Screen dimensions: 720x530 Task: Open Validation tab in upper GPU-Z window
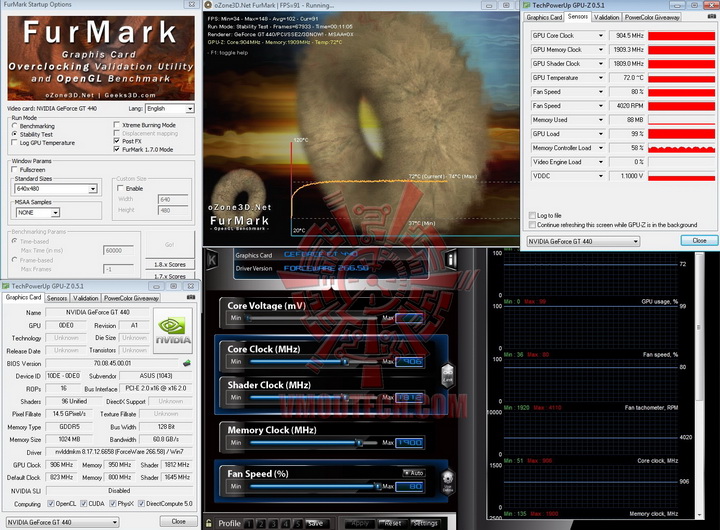tap(606, 17)
